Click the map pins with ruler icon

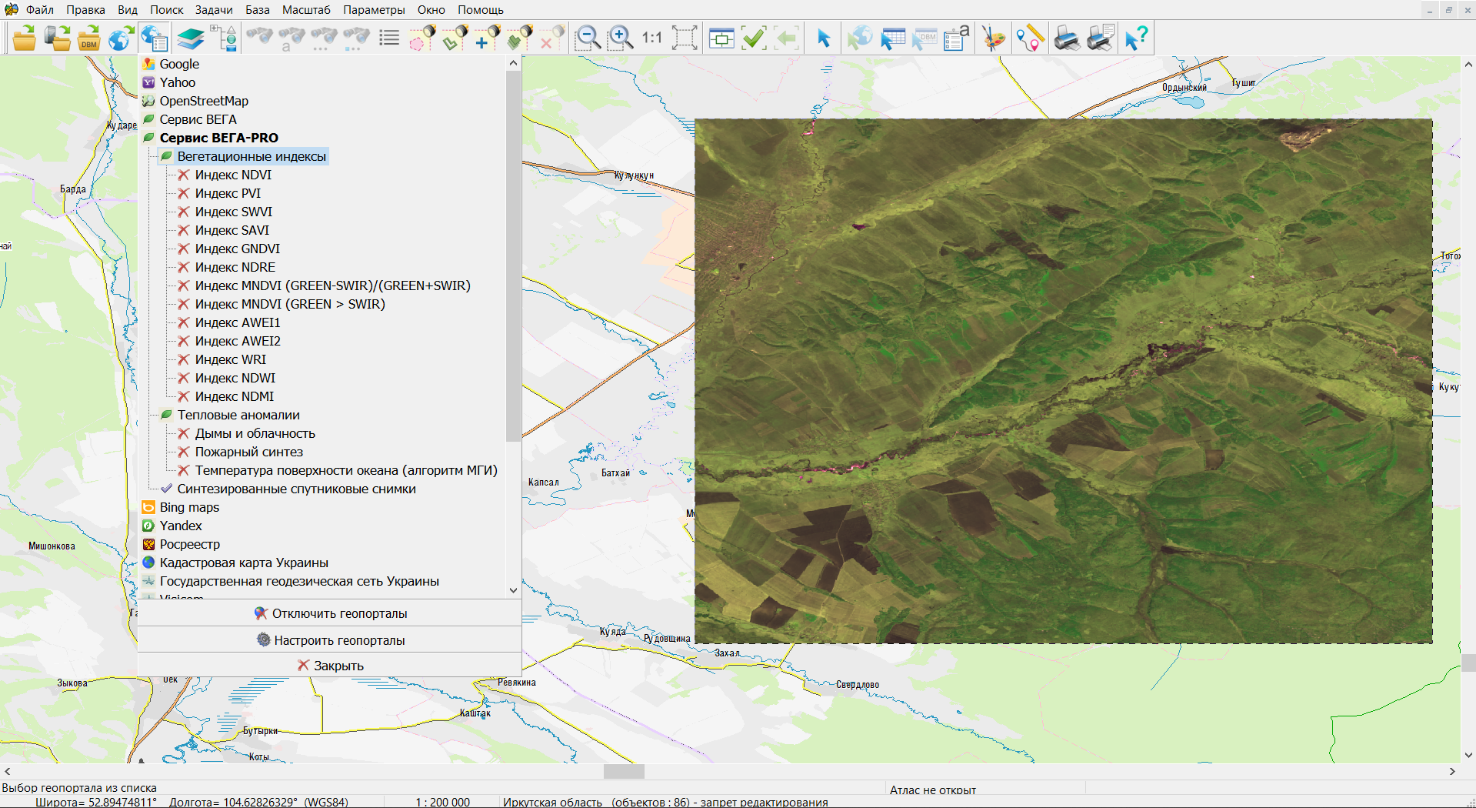click(1029, 38)
